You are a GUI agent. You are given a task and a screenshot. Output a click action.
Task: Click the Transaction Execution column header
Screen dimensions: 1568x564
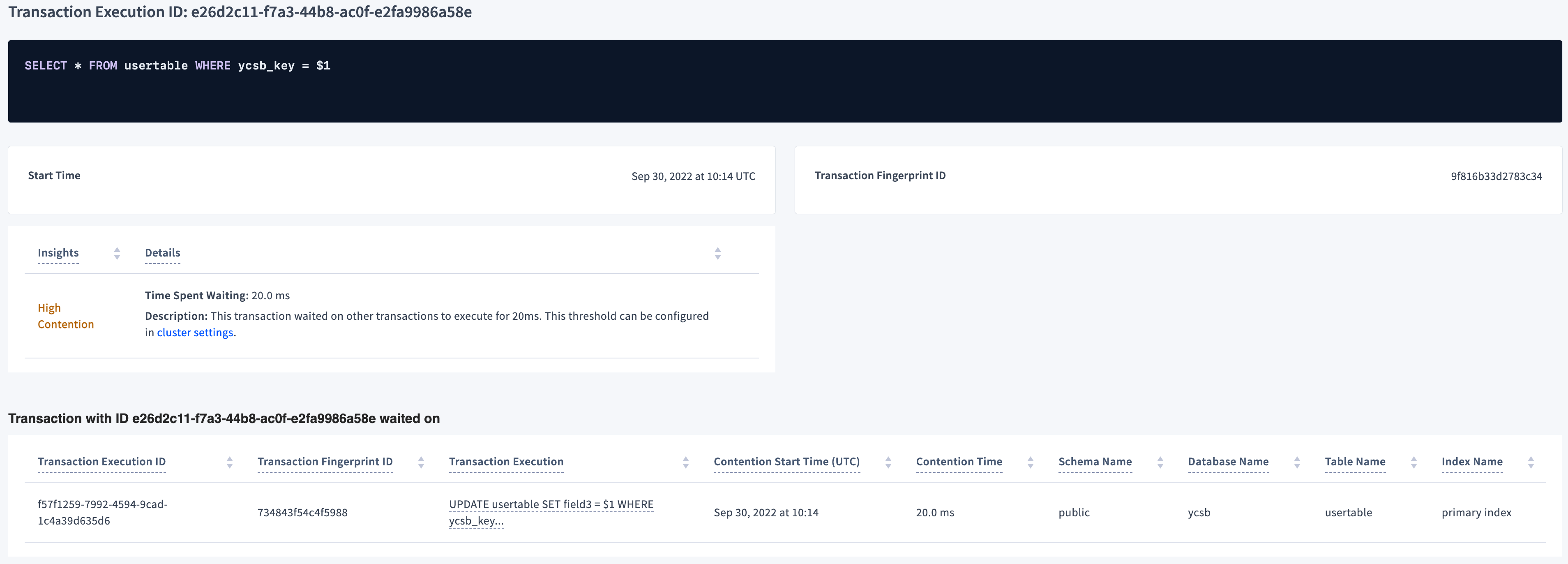coord(506,462)
